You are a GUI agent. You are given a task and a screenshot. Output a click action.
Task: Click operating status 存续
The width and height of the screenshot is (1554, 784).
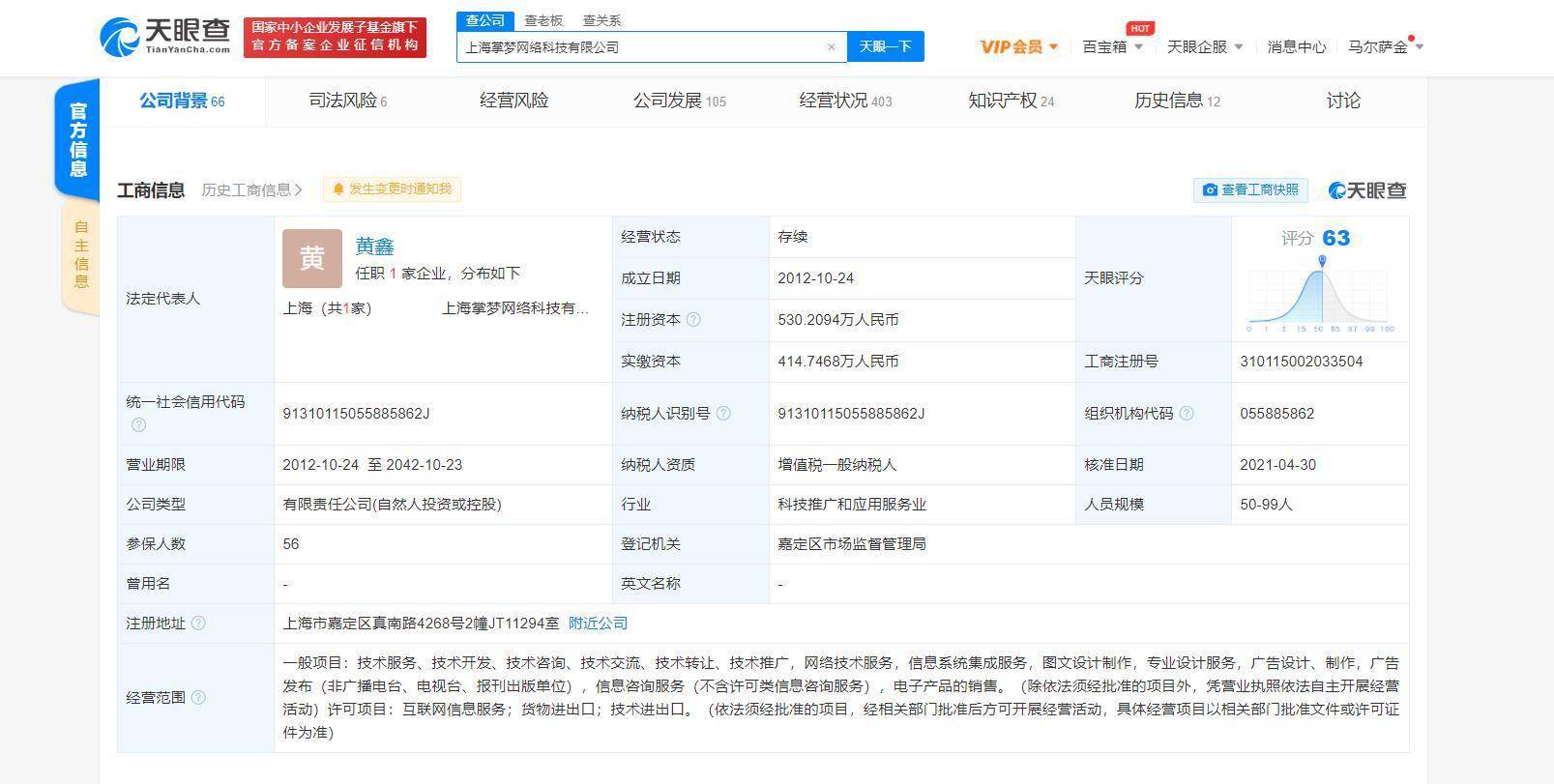792,237
